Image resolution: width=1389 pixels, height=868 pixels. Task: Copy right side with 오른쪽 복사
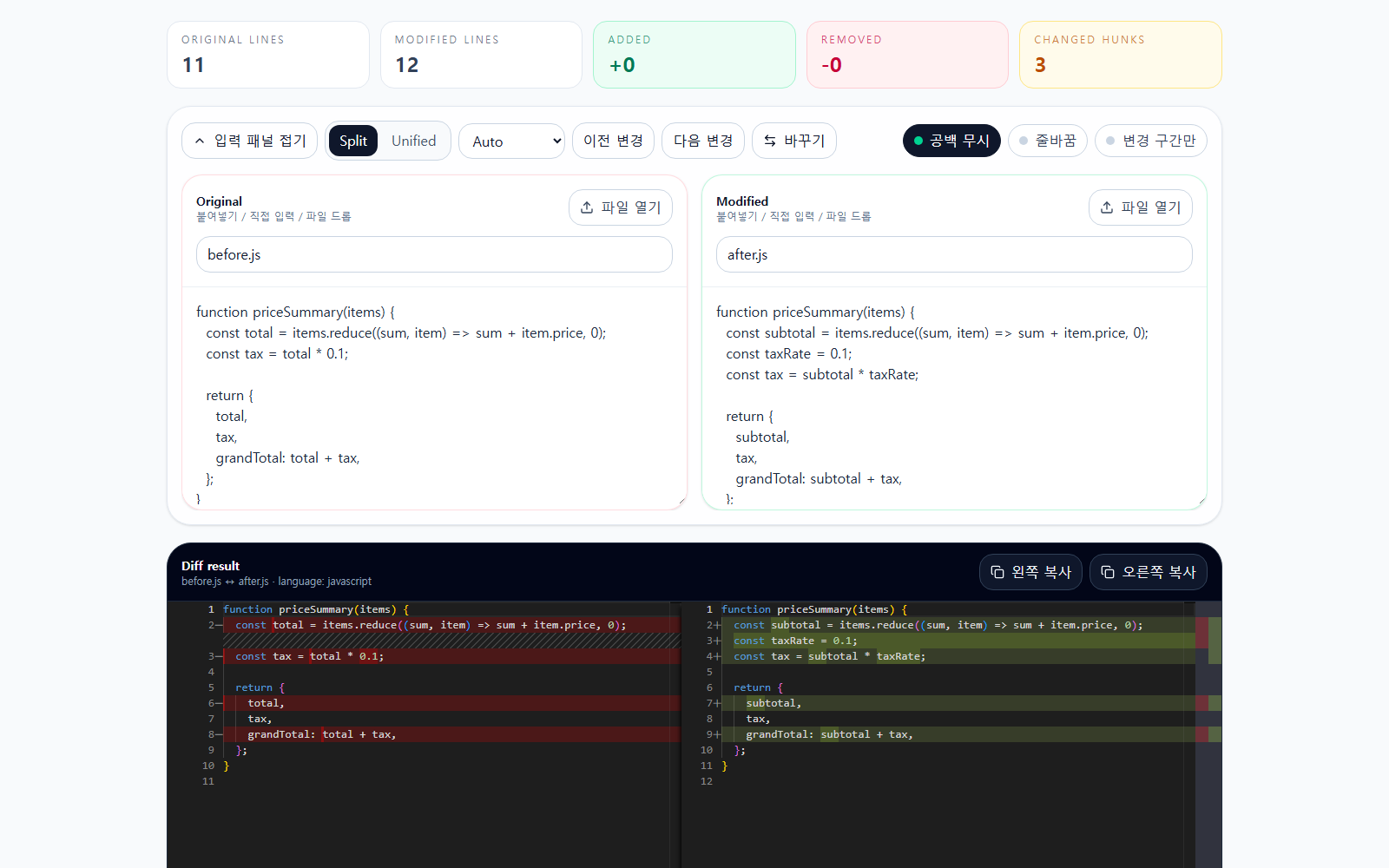coord(1149,572)
